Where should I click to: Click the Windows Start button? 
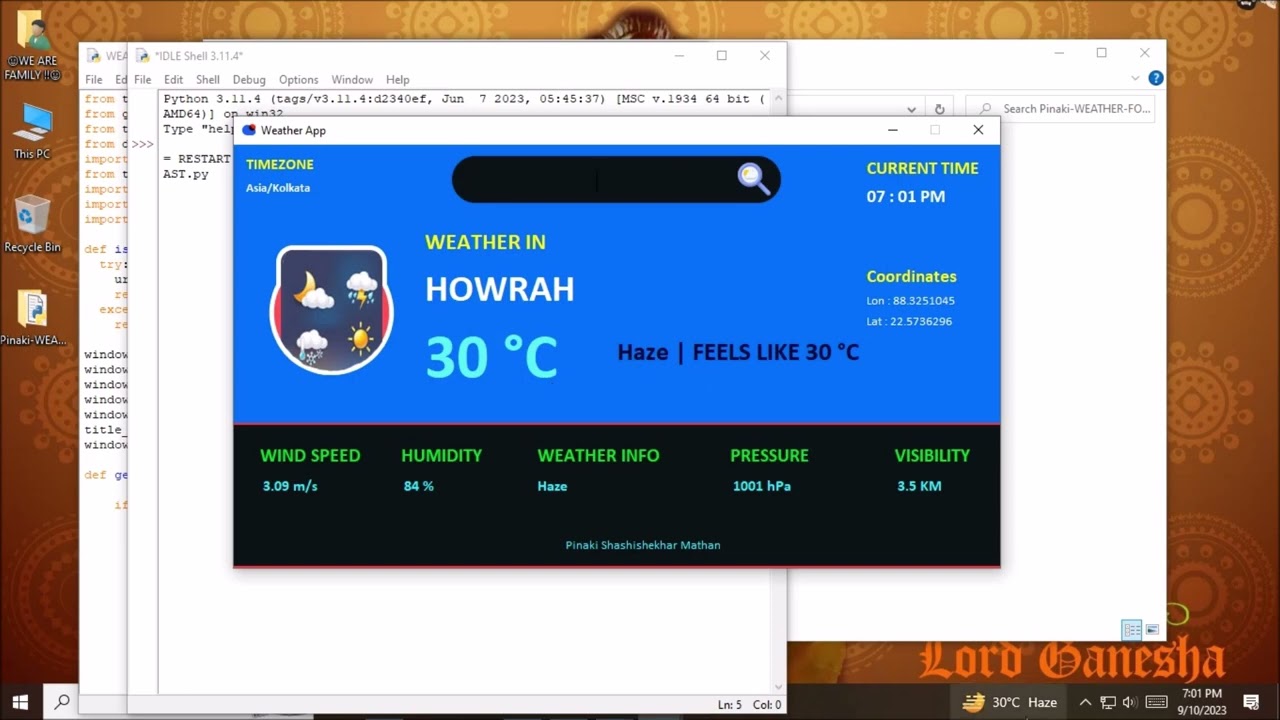20,702
